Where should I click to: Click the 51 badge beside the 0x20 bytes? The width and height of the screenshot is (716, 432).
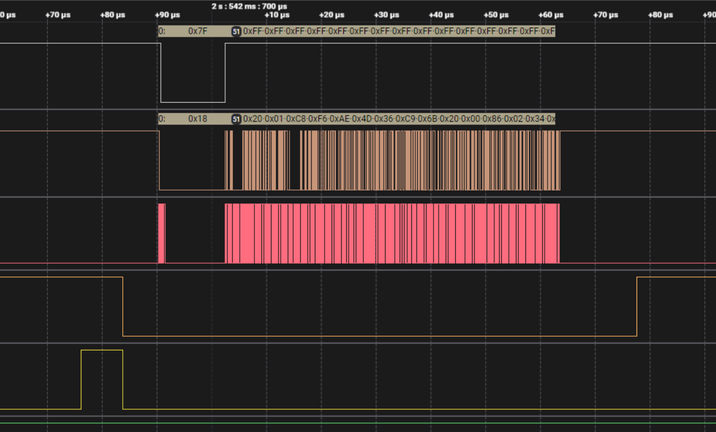click(x=237, y=119)
